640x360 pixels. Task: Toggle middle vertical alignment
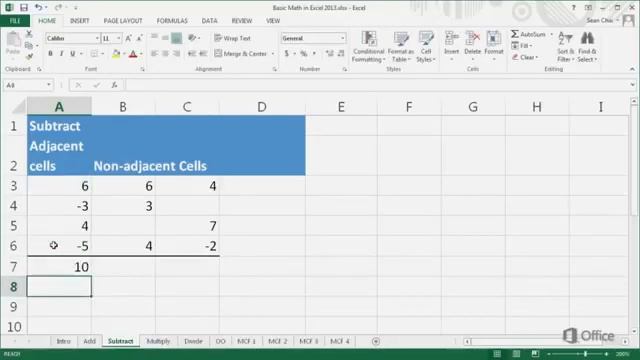point(165,38)
